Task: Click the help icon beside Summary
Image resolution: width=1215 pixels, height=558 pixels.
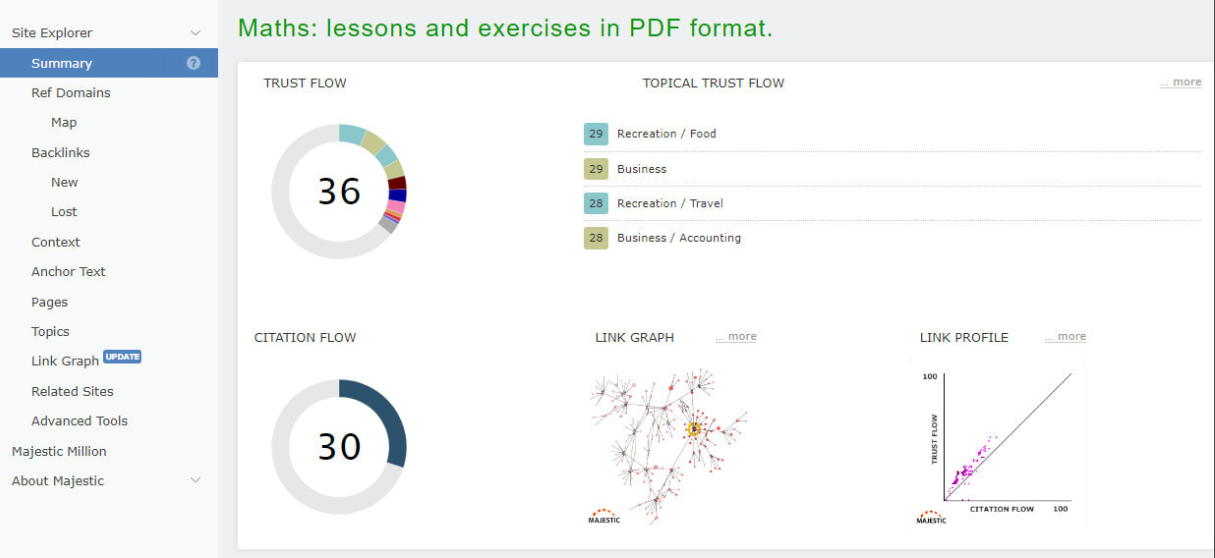Action: [x=193, y=63]
